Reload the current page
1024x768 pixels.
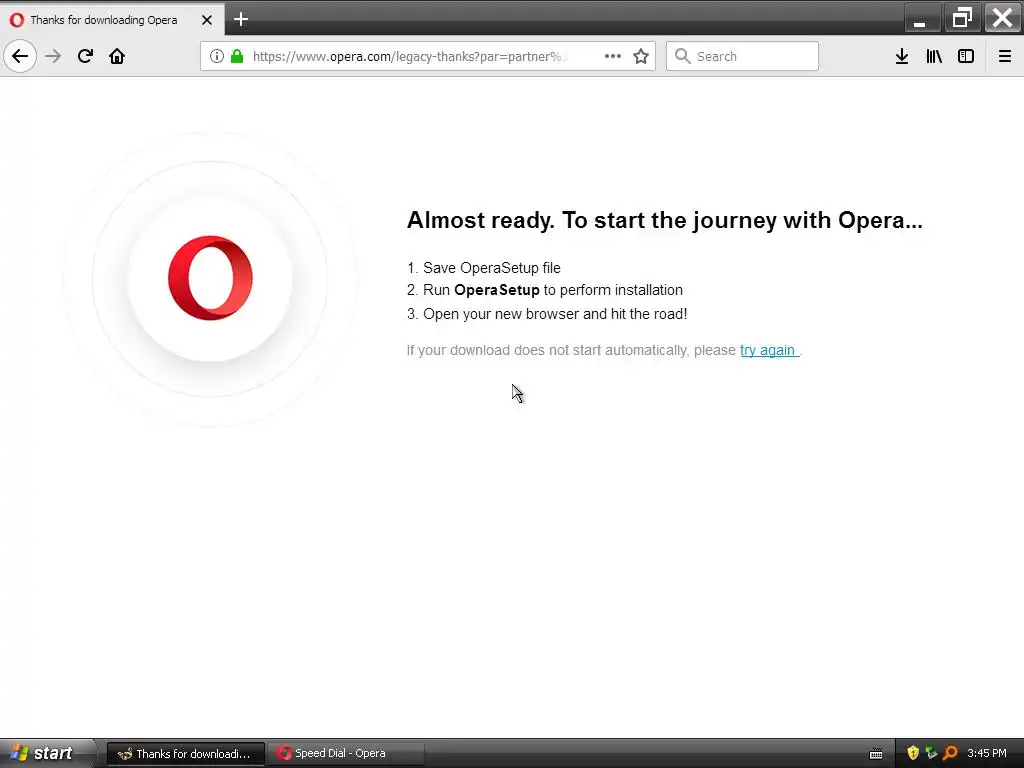(85, 56)
